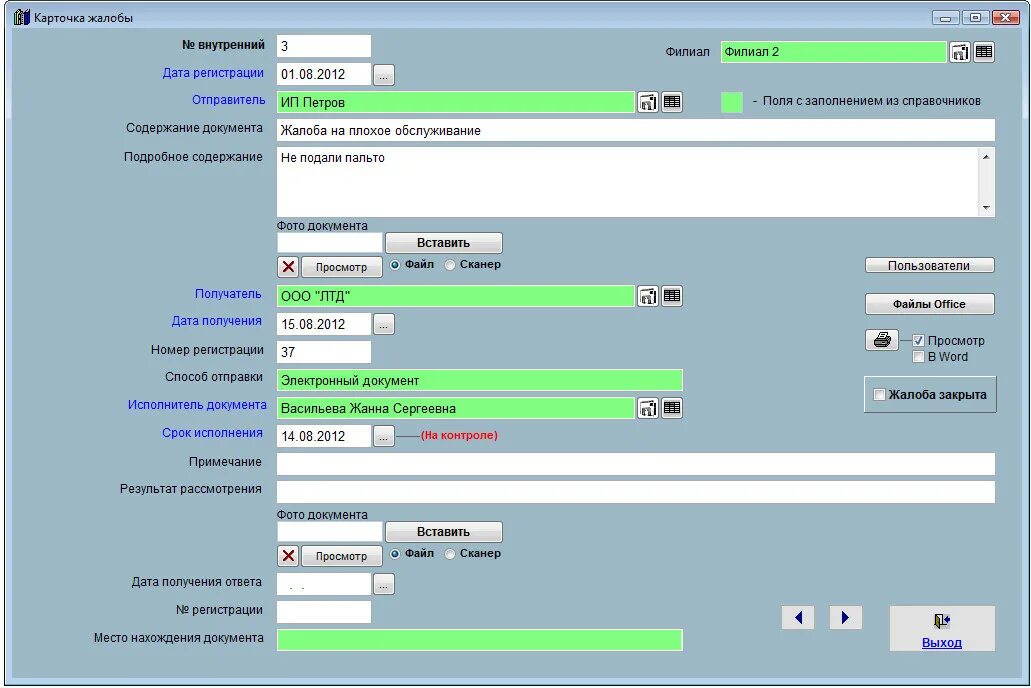The image size is (1031, 688).
Task: Click the Номер регистрации field with 37
Action: pyautogui.click(x=324, y=352)
